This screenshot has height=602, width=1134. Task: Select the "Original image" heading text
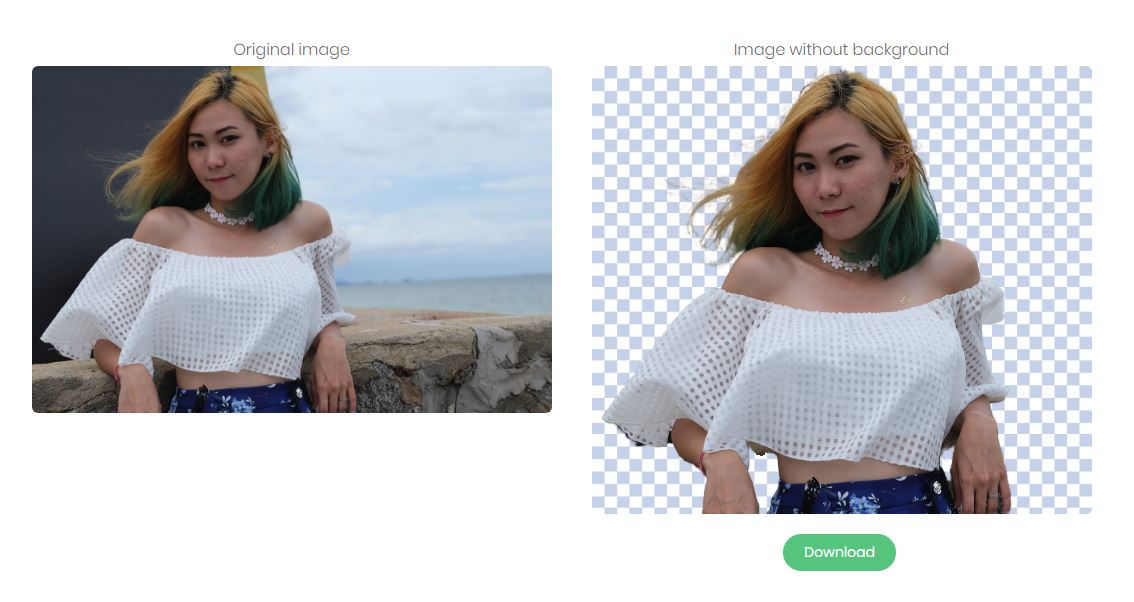(291, 49)
